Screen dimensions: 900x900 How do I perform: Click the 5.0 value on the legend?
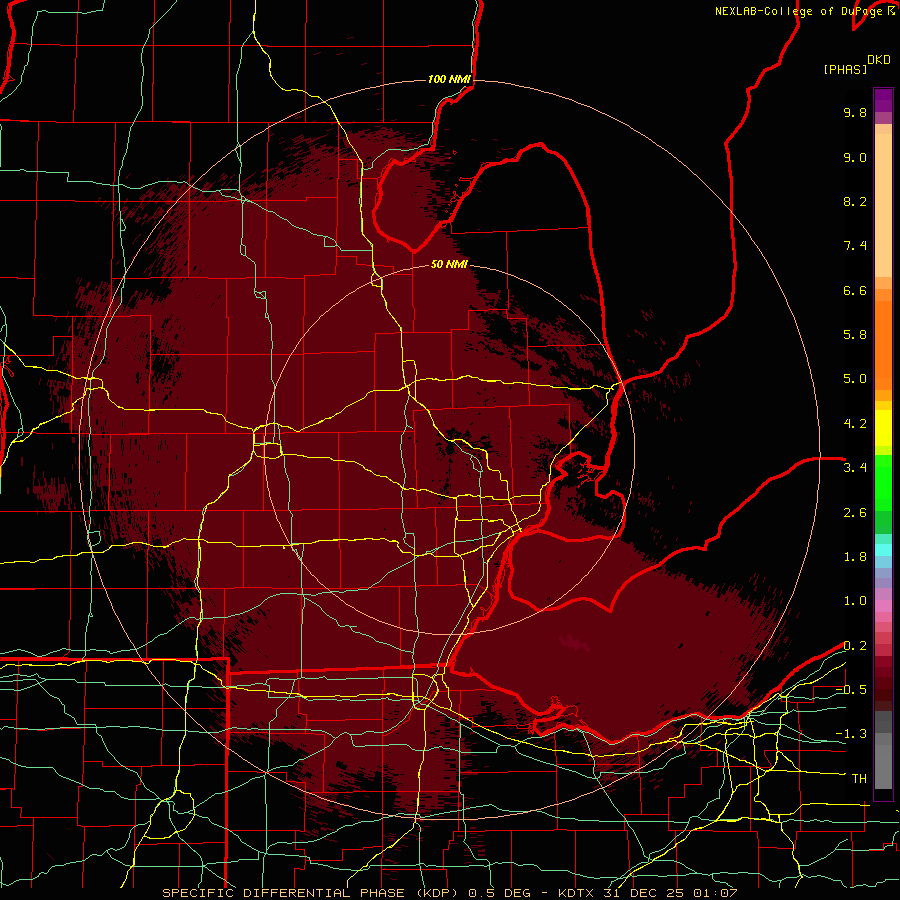(855, 379)
